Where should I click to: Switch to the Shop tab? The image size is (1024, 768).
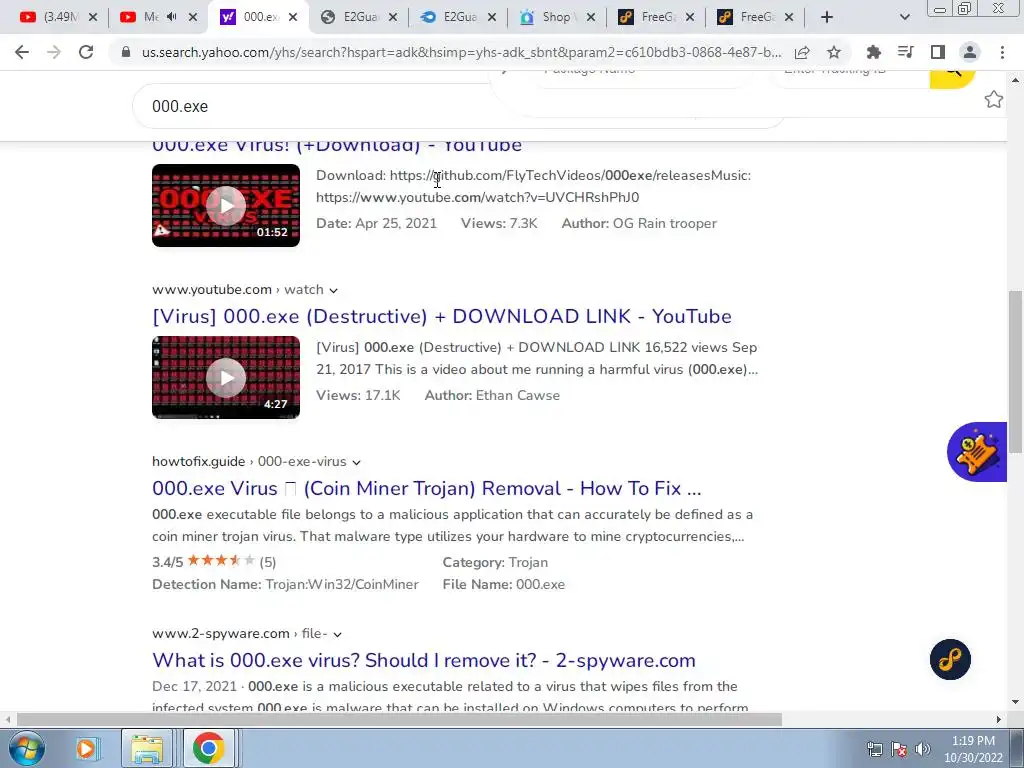point(558,17)
